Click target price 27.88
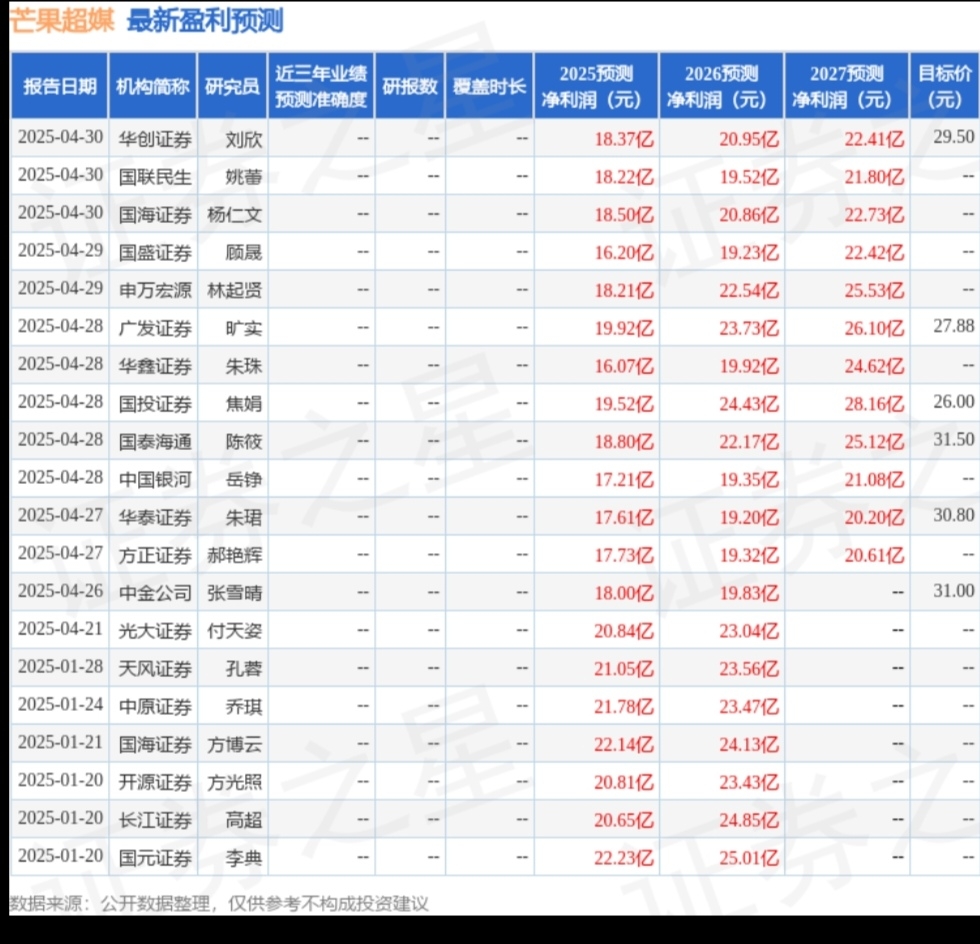The height and width of the screenshot is (944, 980). pos(954,326)
